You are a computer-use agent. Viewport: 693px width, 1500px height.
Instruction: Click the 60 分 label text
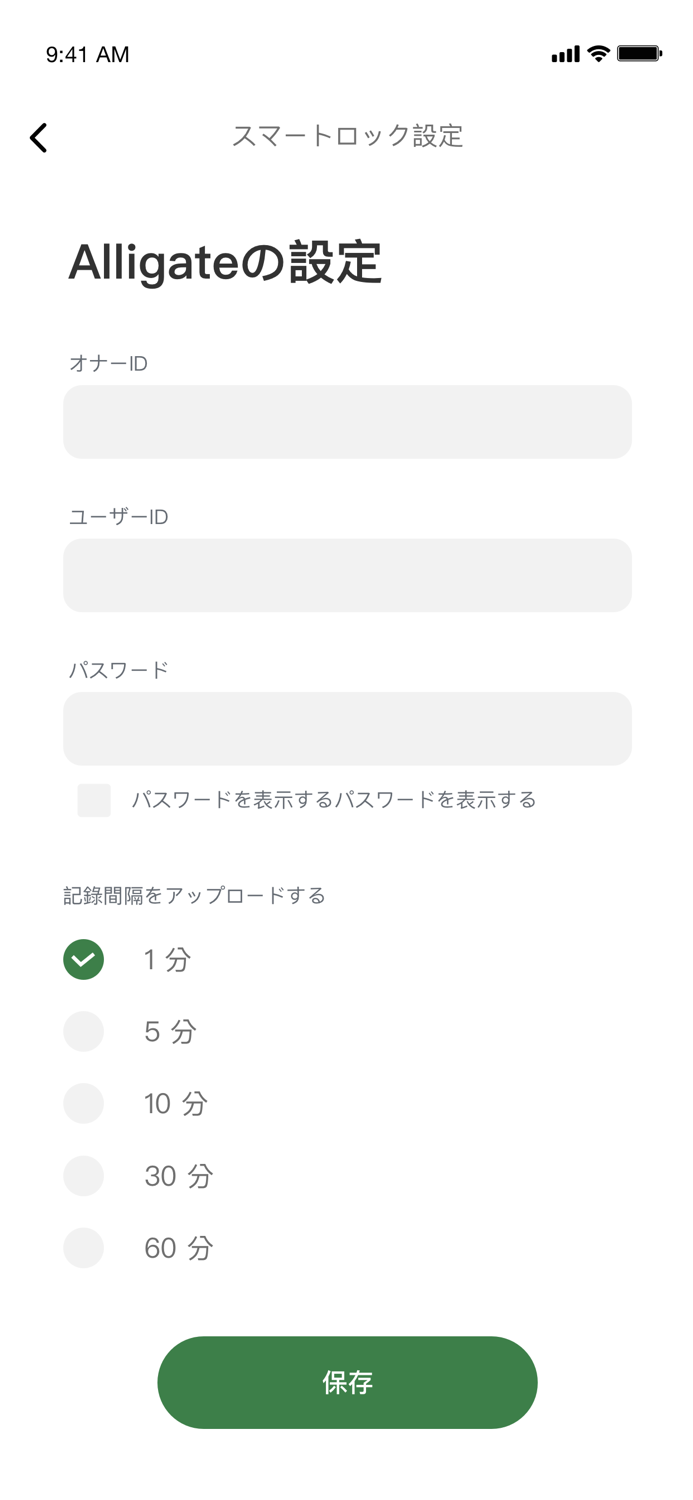coord(179,1248)
